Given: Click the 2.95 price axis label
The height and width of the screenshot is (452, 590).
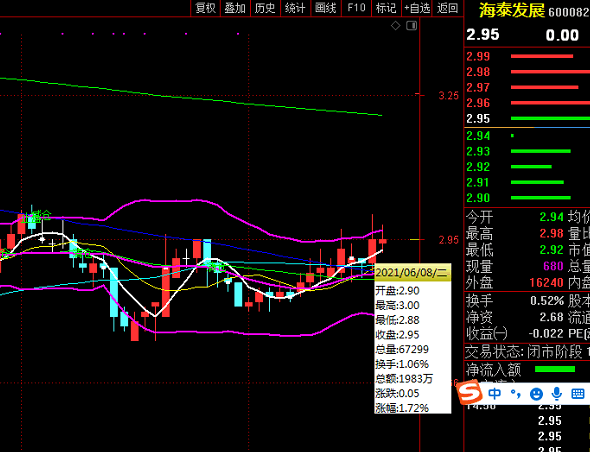Looking at the screenshot, I should tap(449, 240).
